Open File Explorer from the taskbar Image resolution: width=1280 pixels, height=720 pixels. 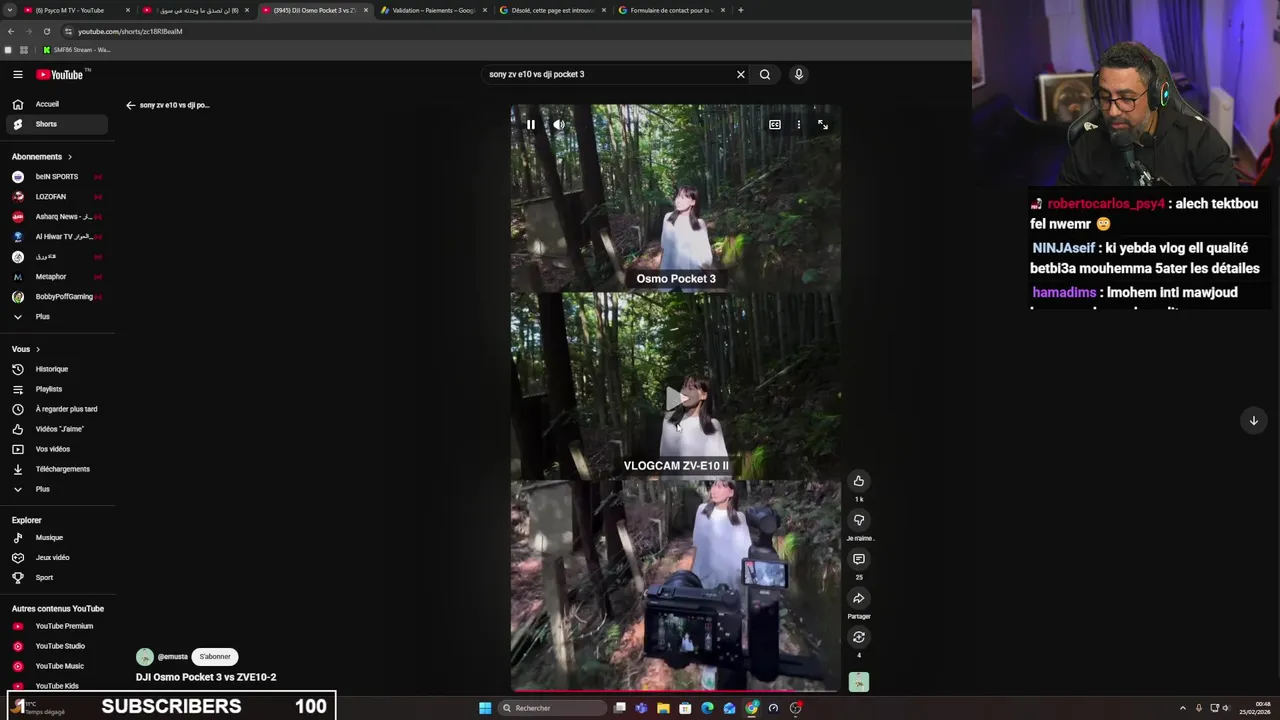coord(663,708)
